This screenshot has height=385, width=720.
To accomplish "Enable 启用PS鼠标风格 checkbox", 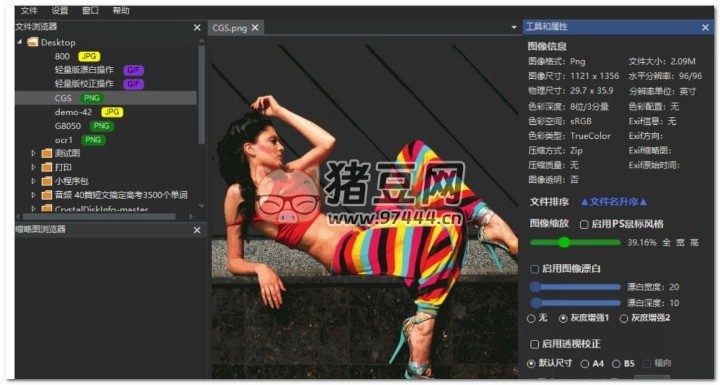I will click(584, 225).
